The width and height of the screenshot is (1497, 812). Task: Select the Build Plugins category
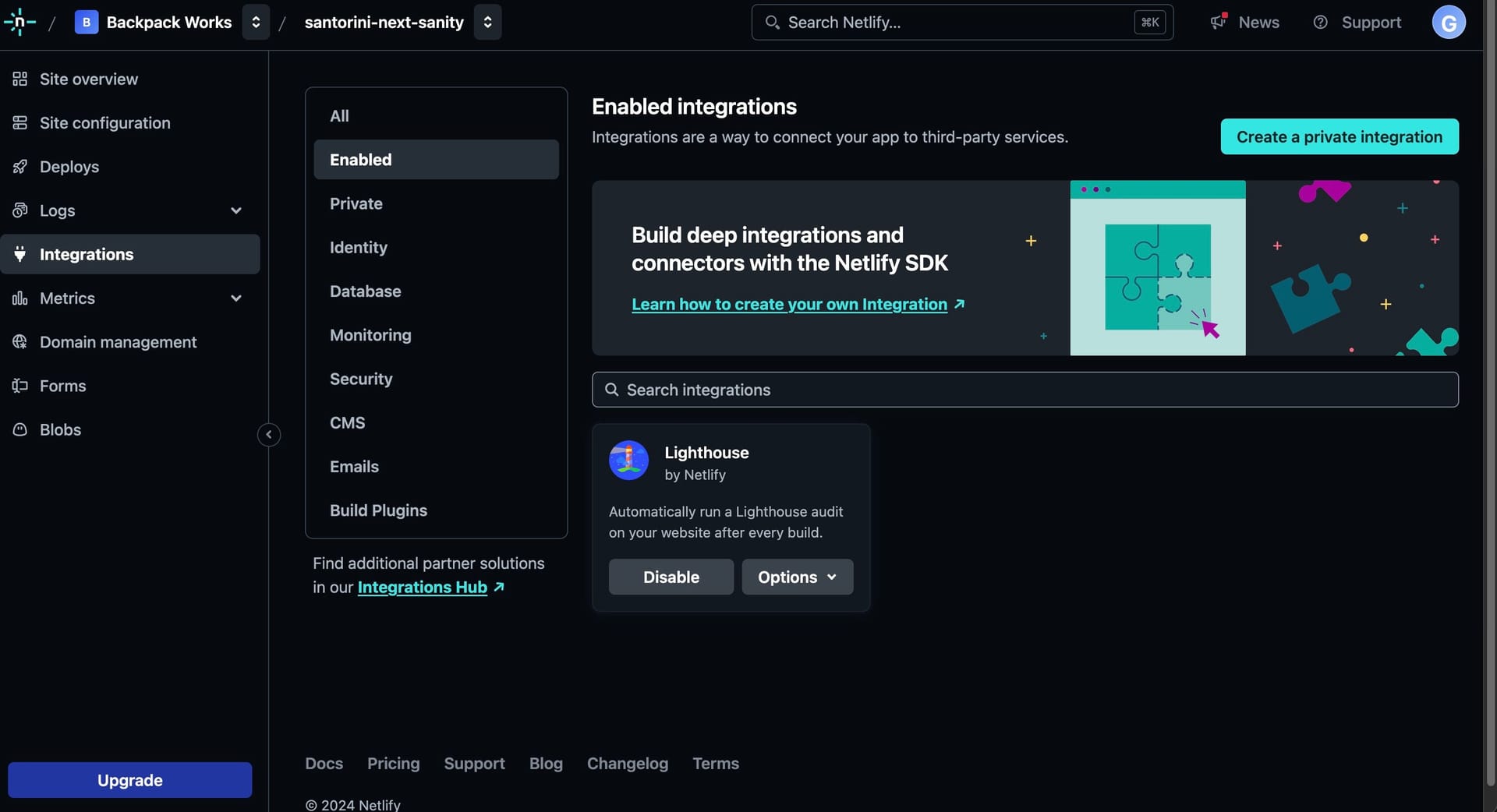(378, 510)
